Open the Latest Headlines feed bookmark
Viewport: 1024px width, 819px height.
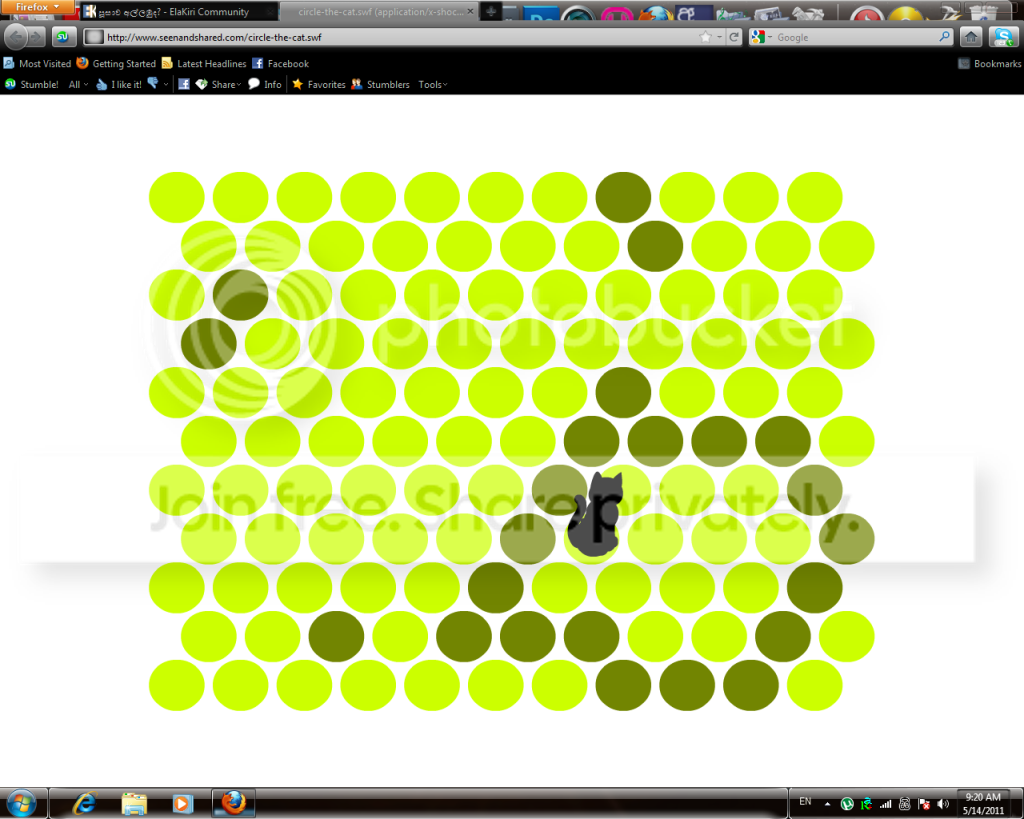pos(204,63)
